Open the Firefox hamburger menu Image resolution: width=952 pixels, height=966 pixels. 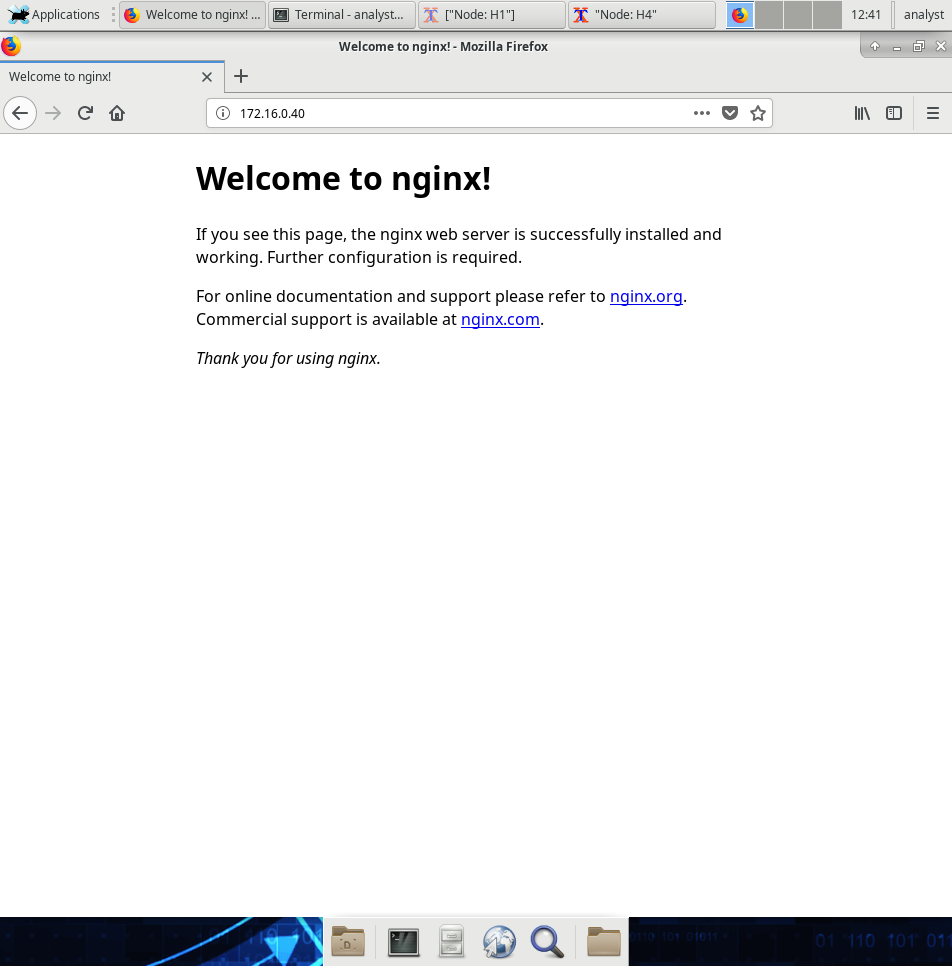[x=933, y=113]
